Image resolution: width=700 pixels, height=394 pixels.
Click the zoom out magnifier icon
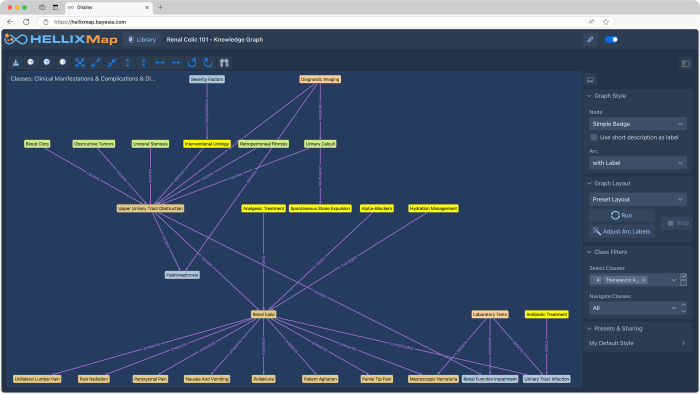[31, 62]
